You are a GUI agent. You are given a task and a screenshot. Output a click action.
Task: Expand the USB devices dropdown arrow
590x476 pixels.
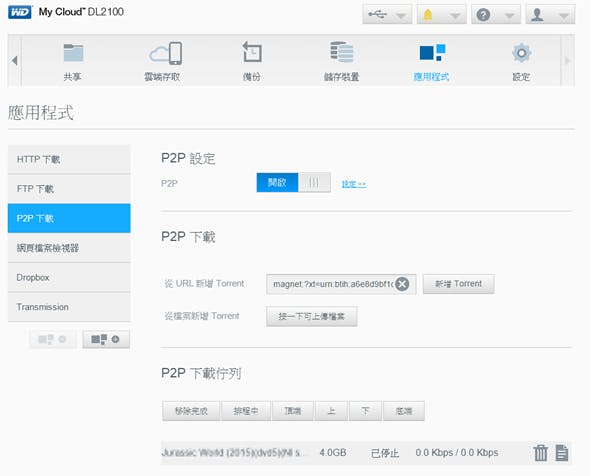click(x=401, y=16)
